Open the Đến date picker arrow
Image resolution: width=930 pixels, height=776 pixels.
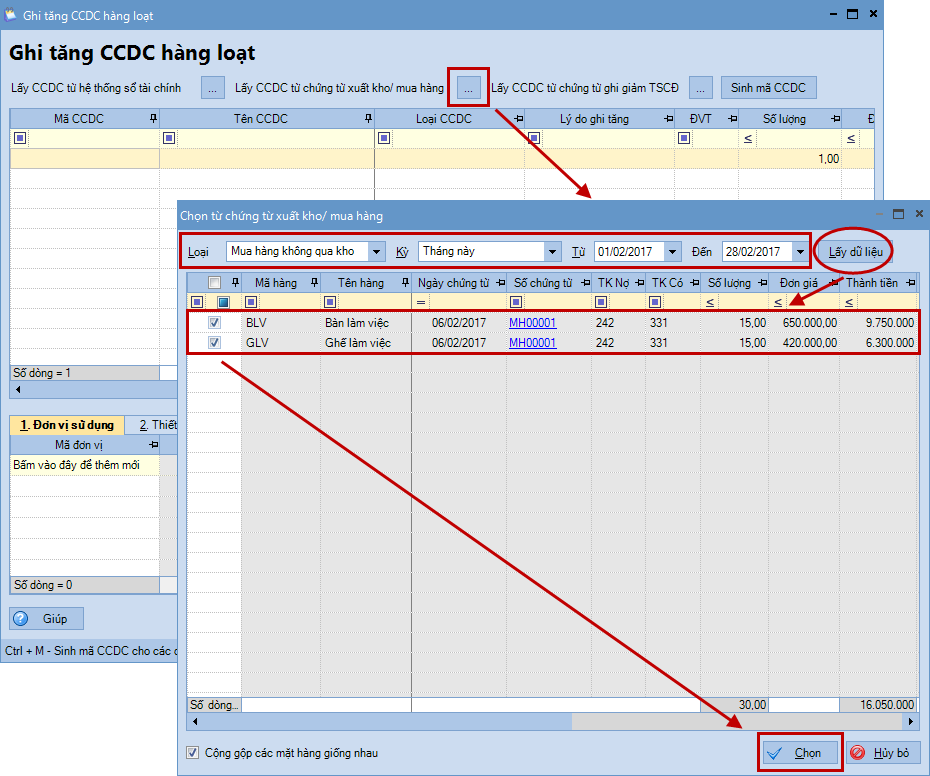[x=800, y=252]
